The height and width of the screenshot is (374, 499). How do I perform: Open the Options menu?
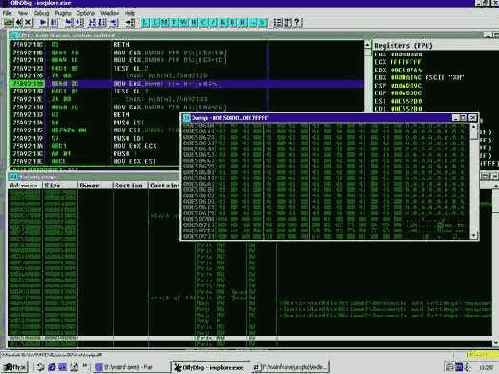pyautogui.click(x=86, y=13)
